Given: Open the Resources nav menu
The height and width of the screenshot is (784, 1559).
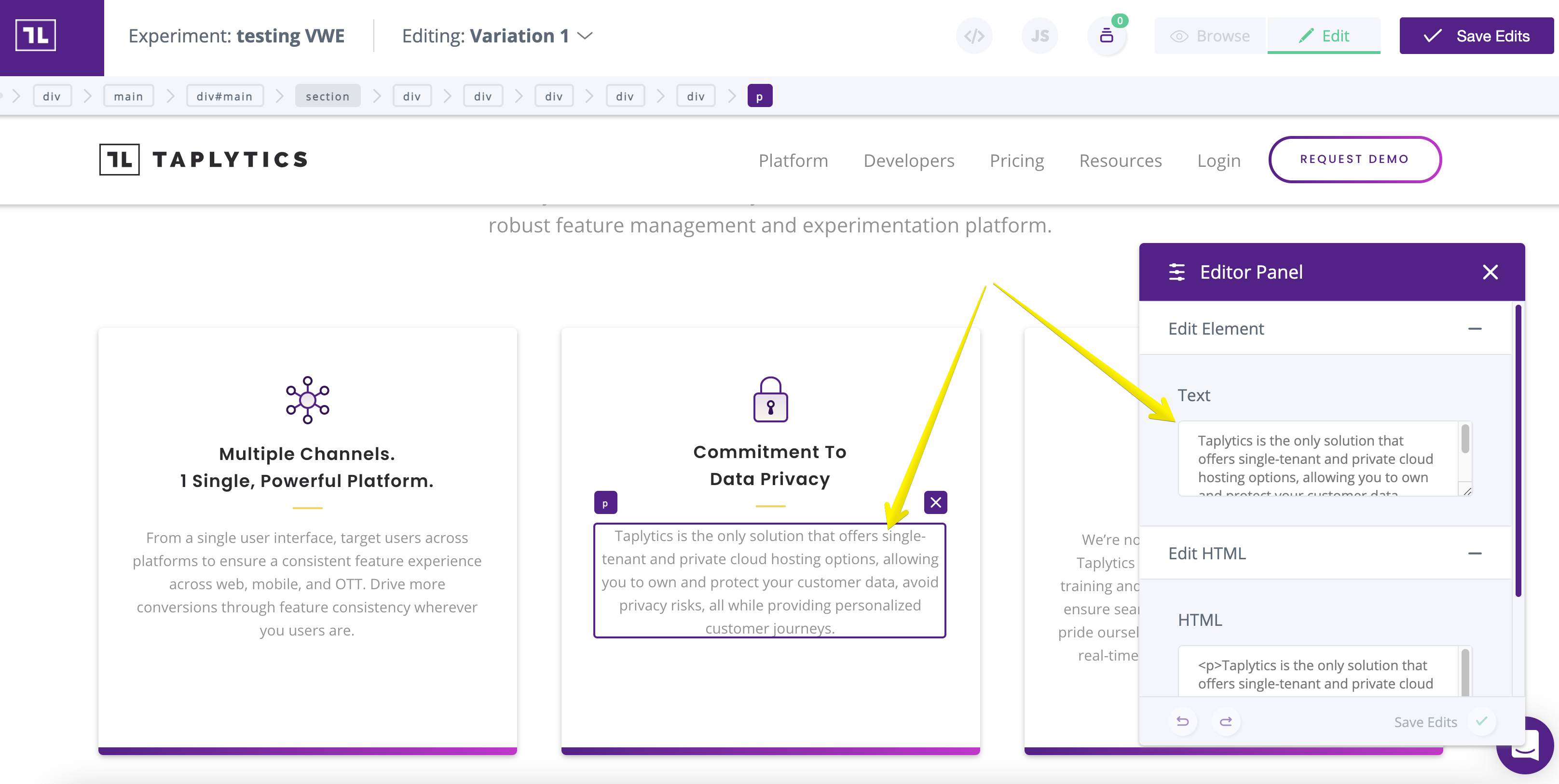Looking at the screenshot, I should (1120, 160).
